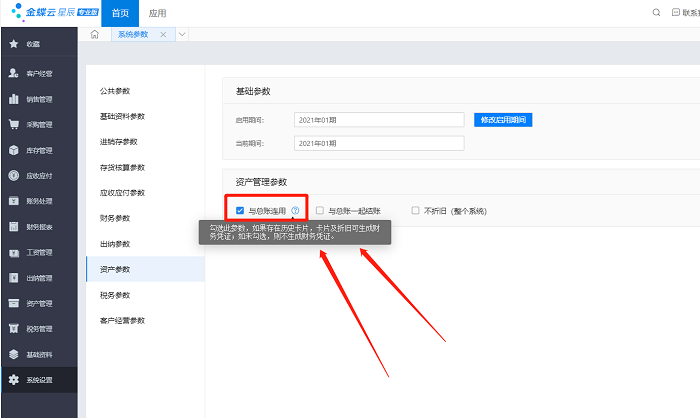The width and height of the screenshot is (700, 418).
Task: Expand the tab list dropdown arrow
Action: coord(181,35)
